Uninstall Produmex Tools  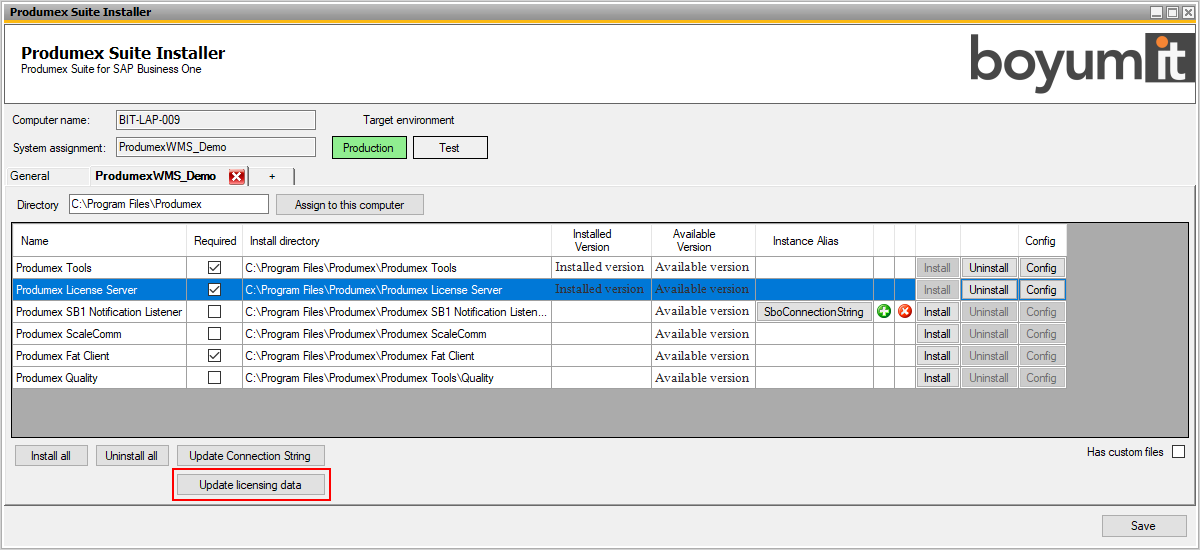[989, 268]
